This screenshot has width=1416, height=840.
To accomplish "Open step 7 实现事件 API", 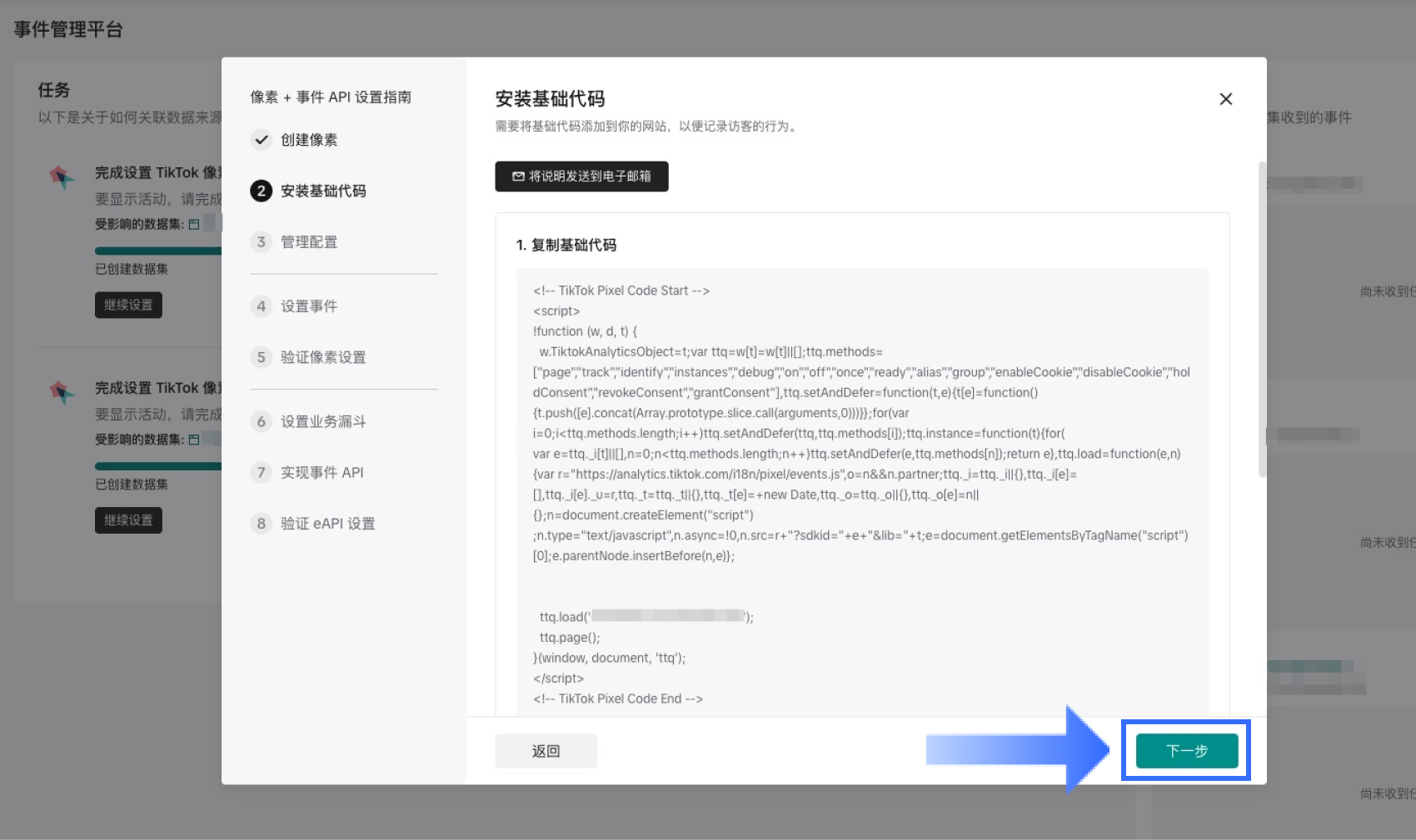I will 307,473.
